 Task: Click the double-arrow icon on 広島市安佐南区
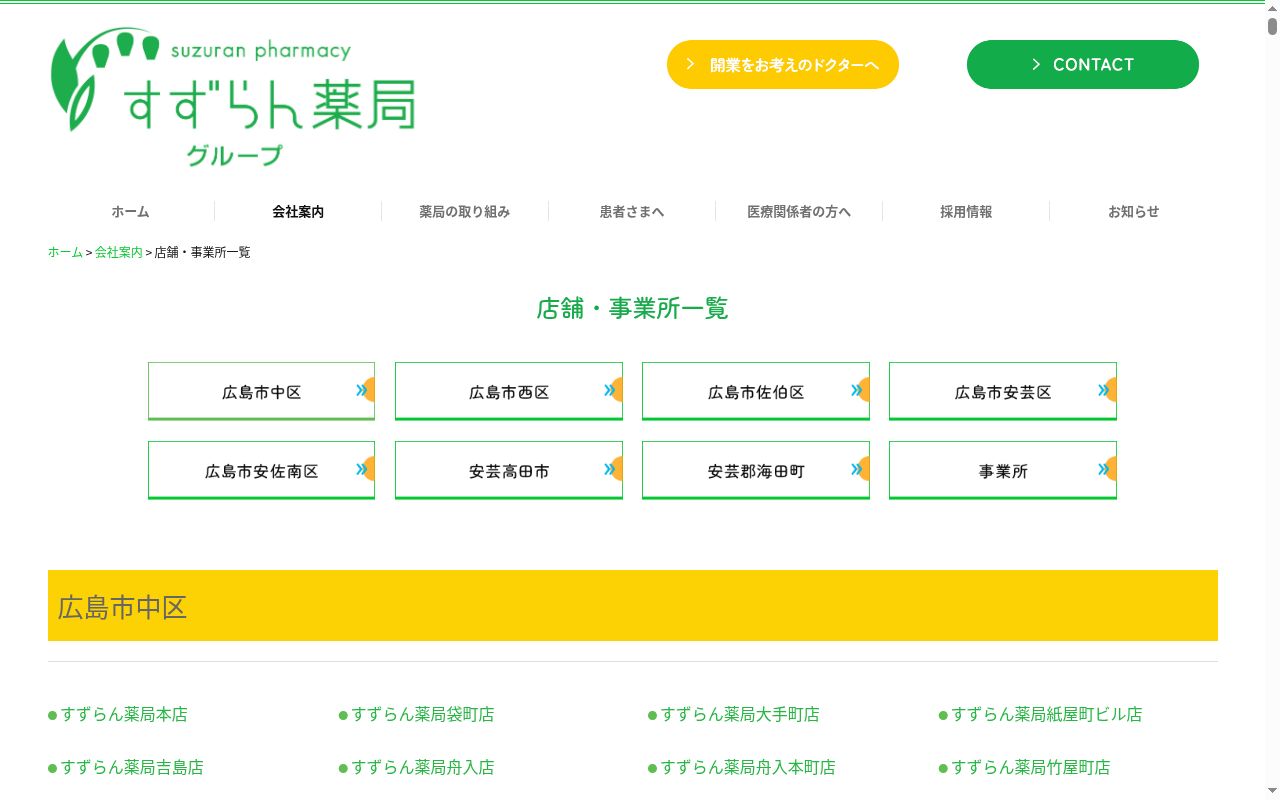pos(362,469)
